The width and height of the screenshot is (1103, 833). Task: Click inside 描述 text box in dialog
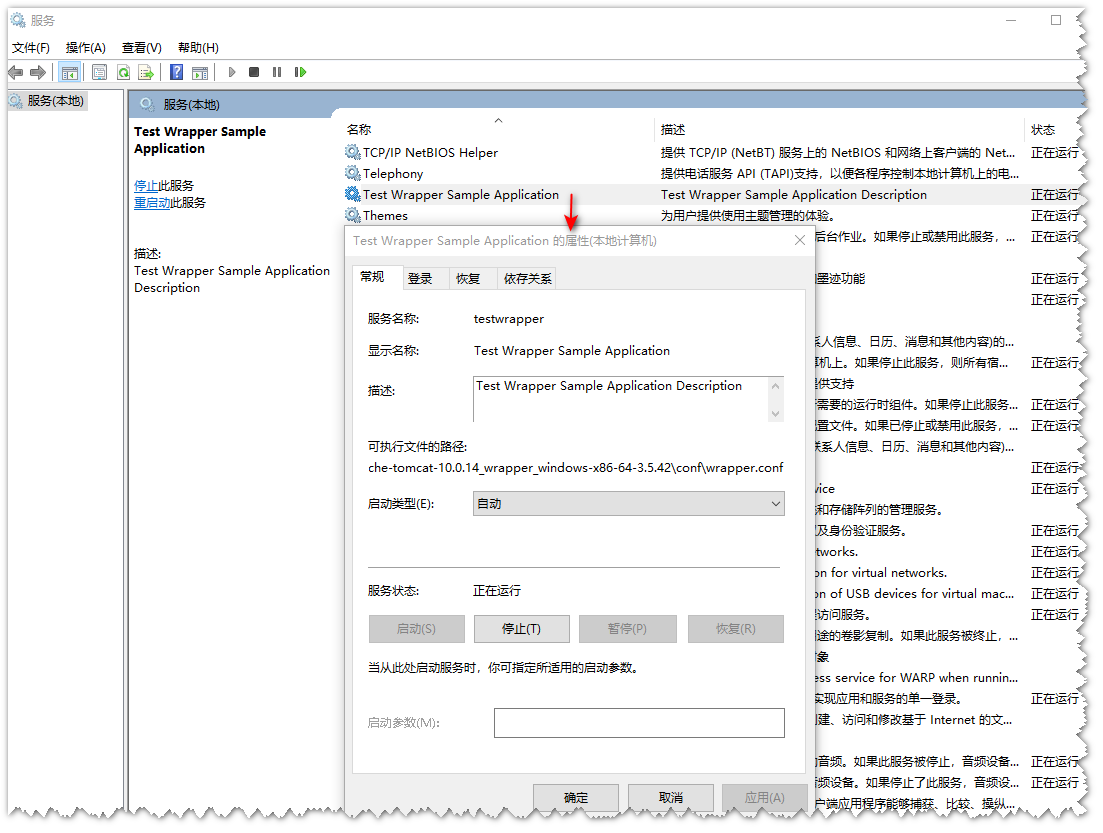[x=620, y=399]
